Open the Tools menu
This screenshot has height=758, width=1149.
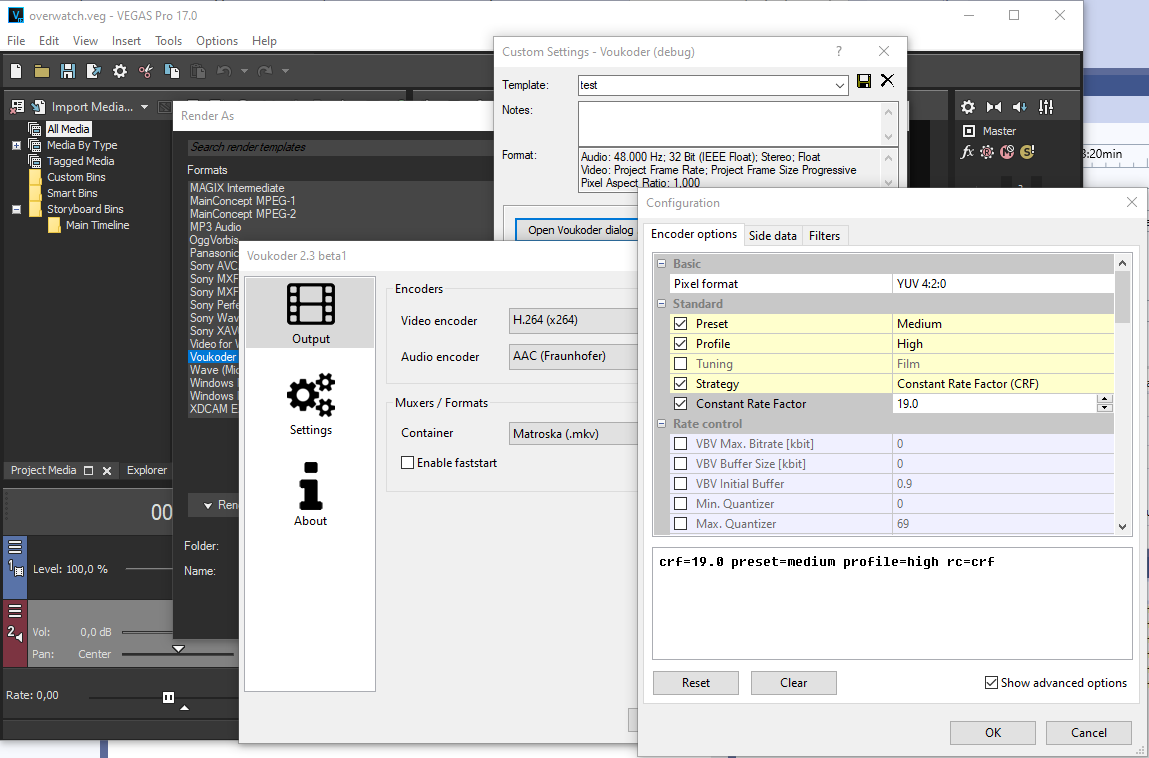(168, 41)
